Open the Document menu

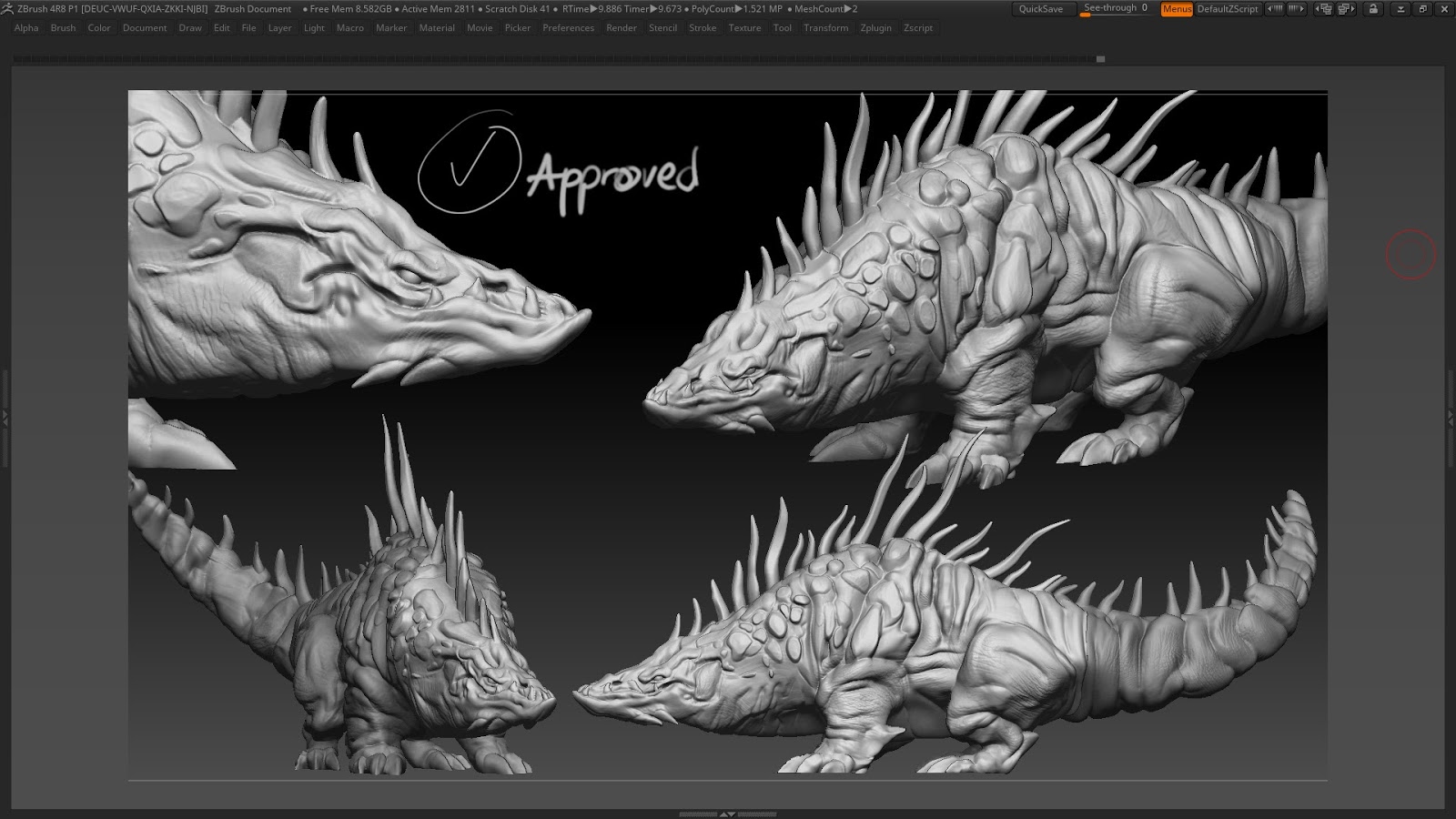[145, 28]
